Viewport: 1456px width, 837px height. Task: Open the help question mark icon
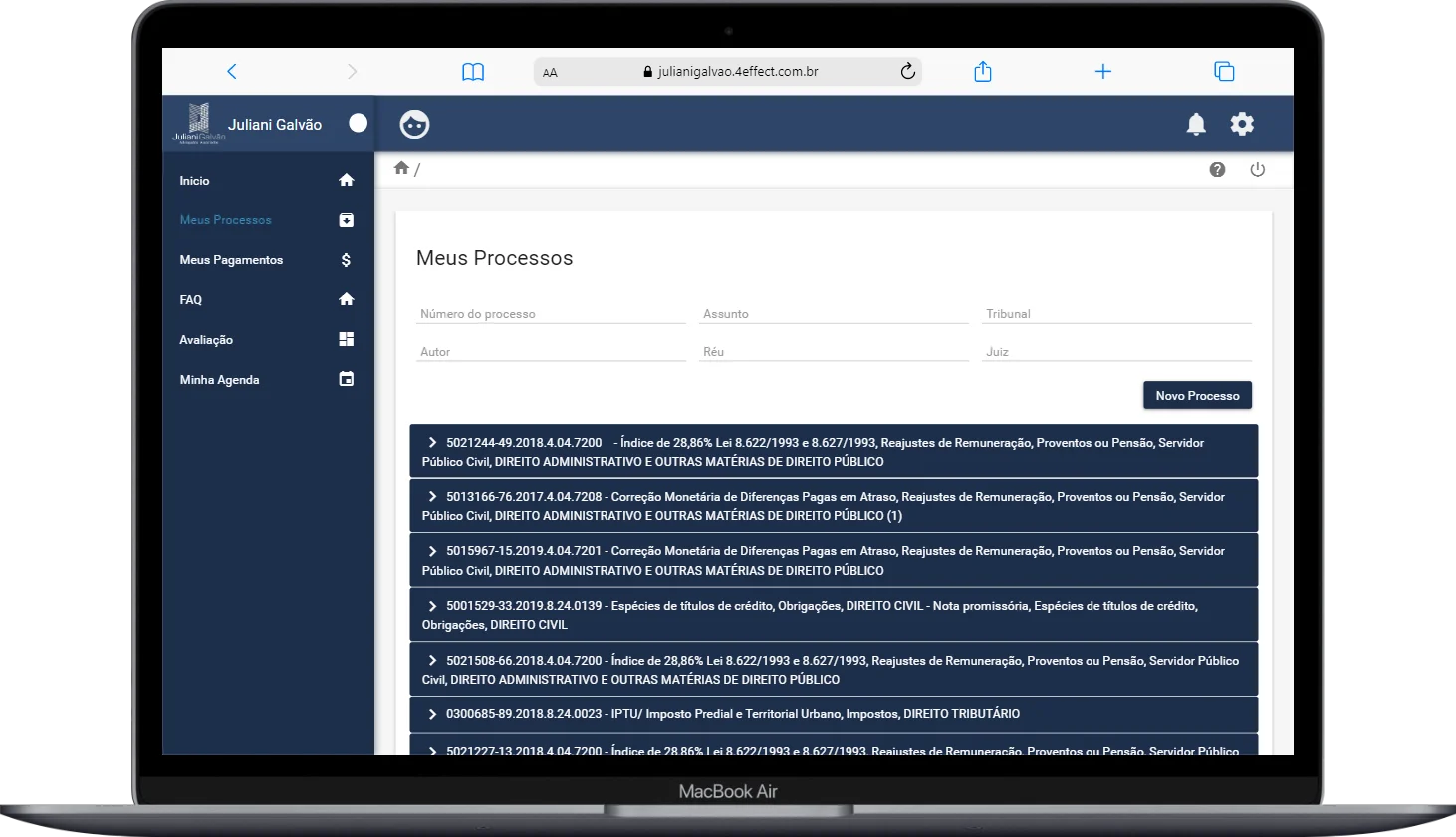click(1217, 169)
